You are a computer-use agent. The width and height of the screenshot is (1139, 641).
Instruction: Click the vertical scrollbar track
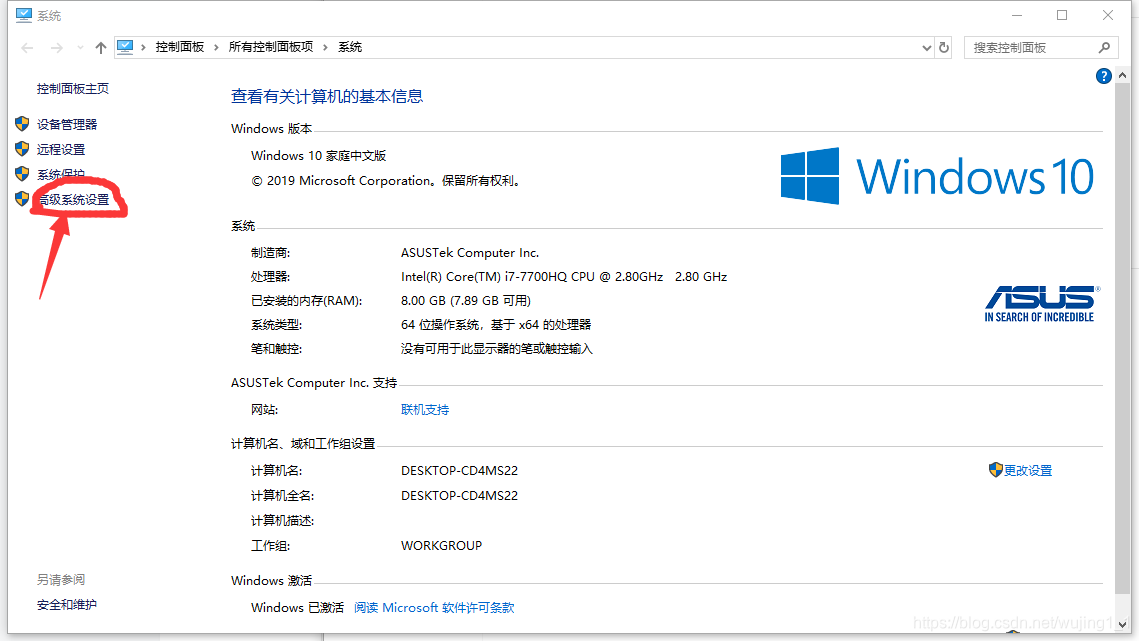[1122, 349]
